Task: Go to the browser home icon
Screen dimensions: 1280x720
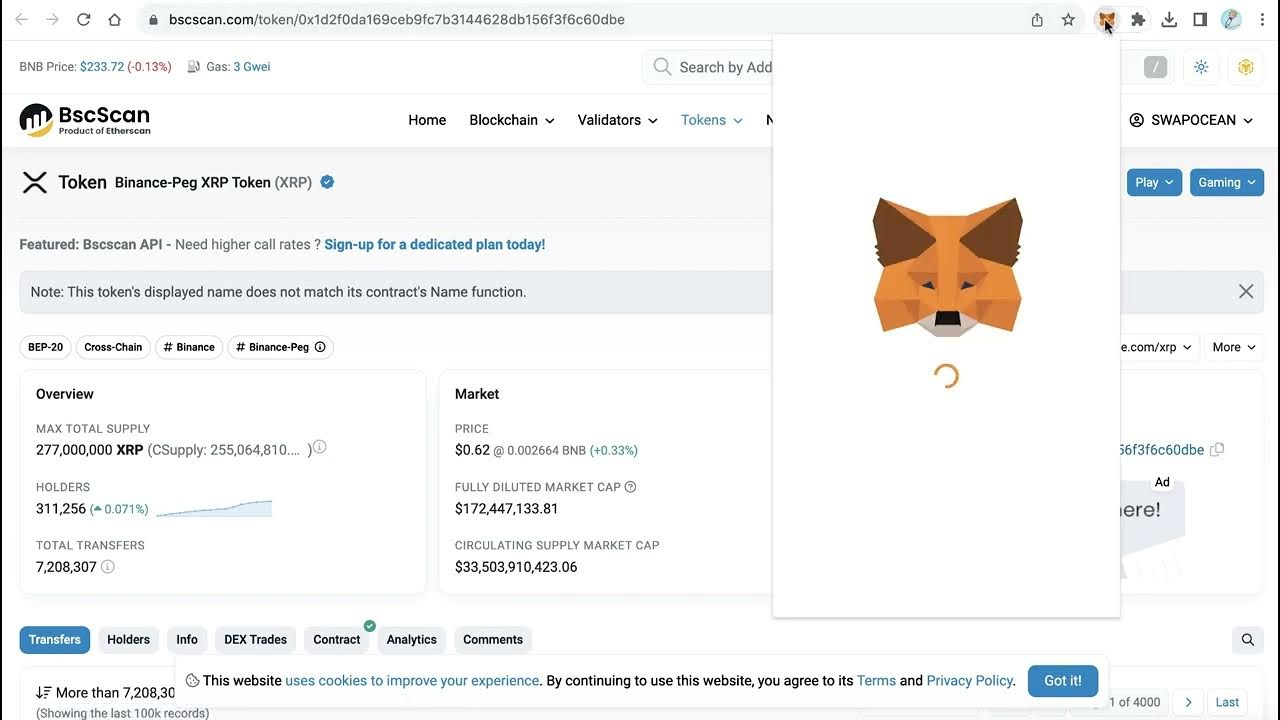Action: pos(114,19)
